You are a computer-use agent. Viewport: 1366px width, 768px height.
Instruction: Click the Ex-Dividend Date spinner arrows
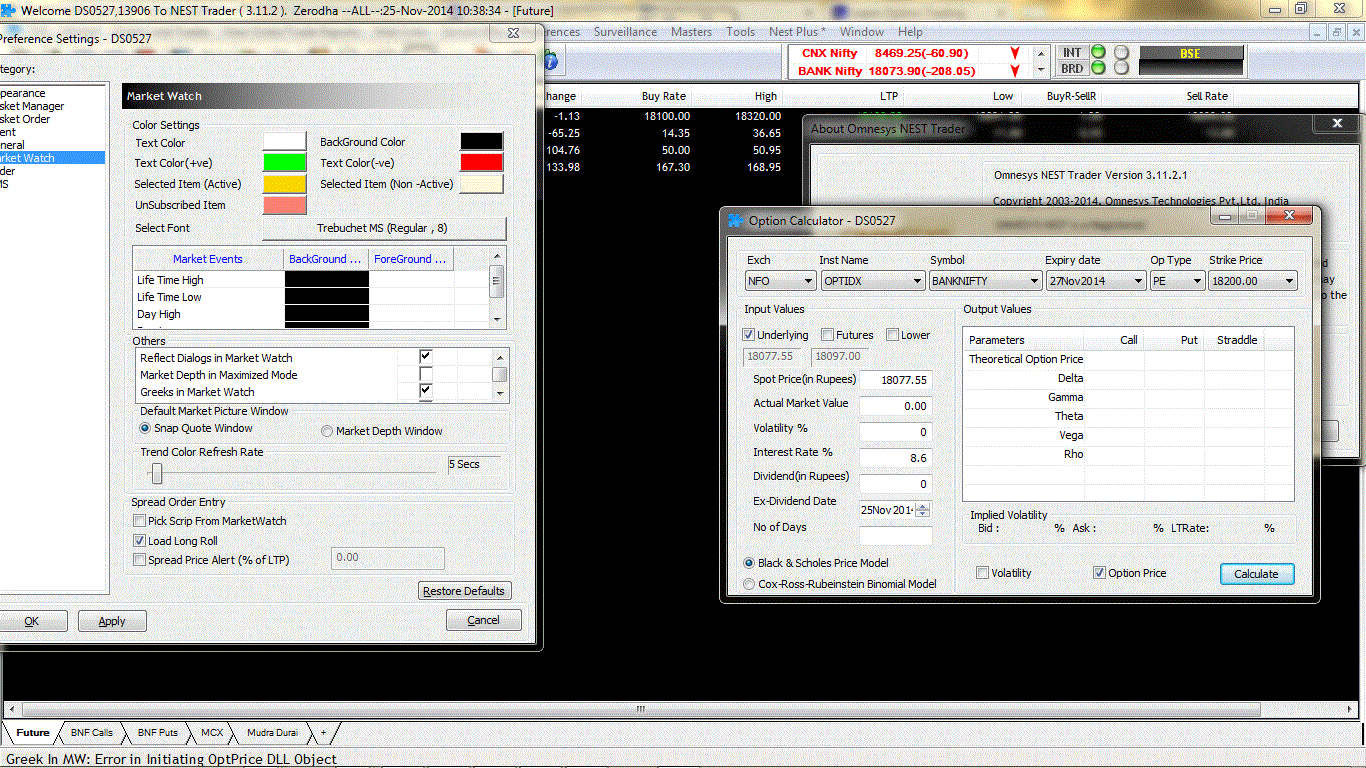tap(923, 509)
